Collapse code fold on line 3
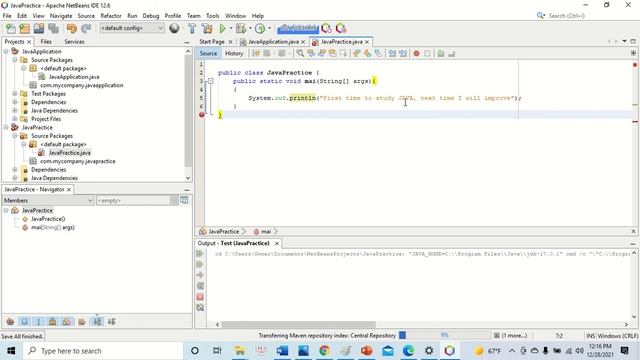This screenshot has height=360, width=640. point(210,81)
